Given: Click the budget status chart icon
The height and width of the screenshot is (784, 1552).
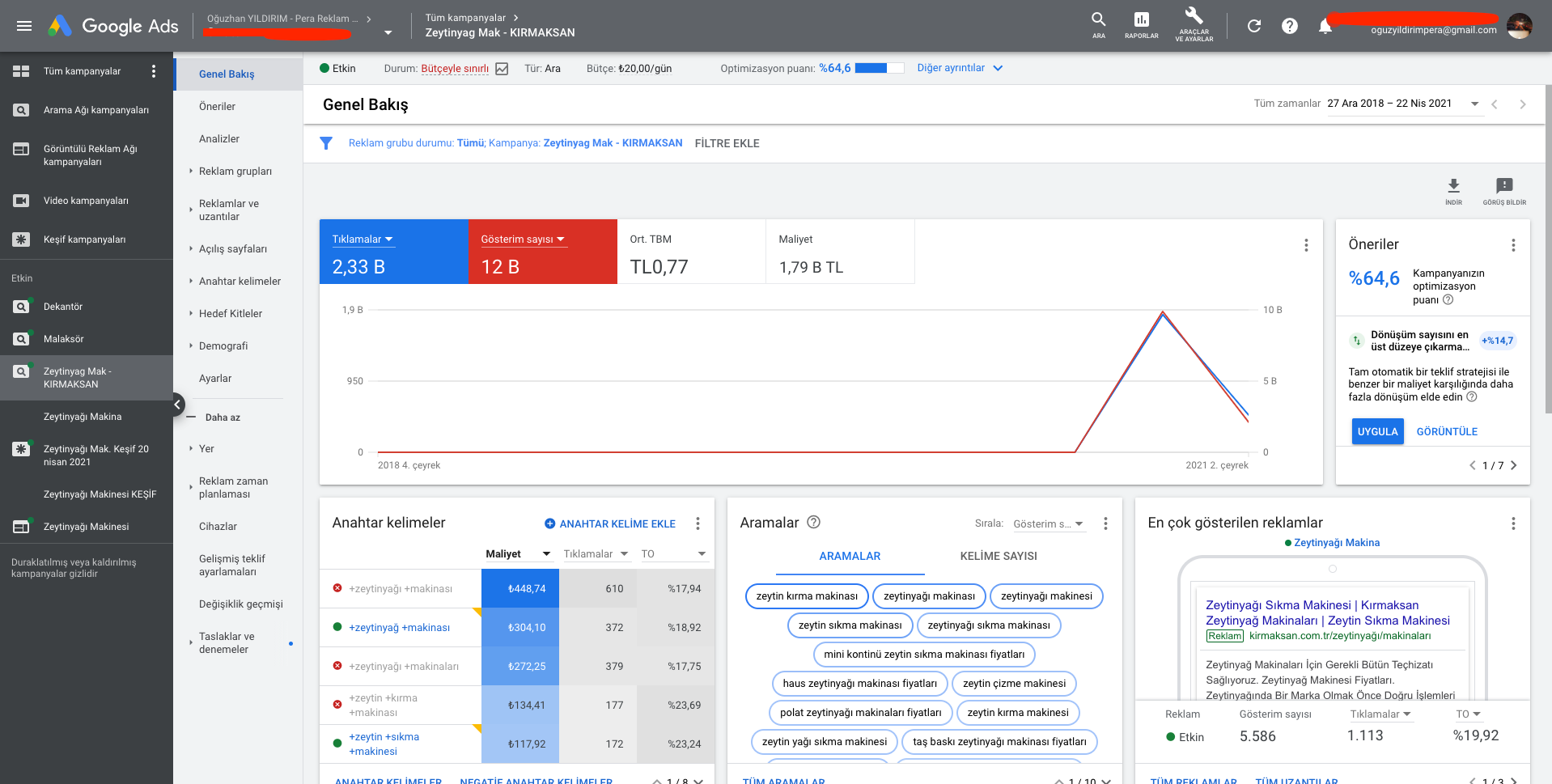Looking at the screenshot, I should coord(502,69).
